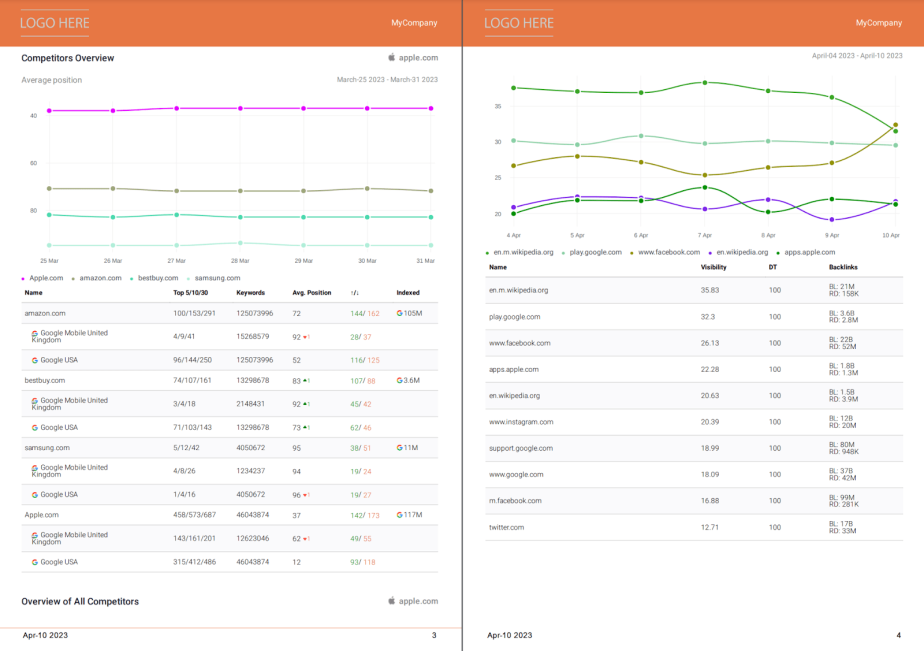
Task: Click the magenta legend dot for Apple.com
Action: (23, 279)
